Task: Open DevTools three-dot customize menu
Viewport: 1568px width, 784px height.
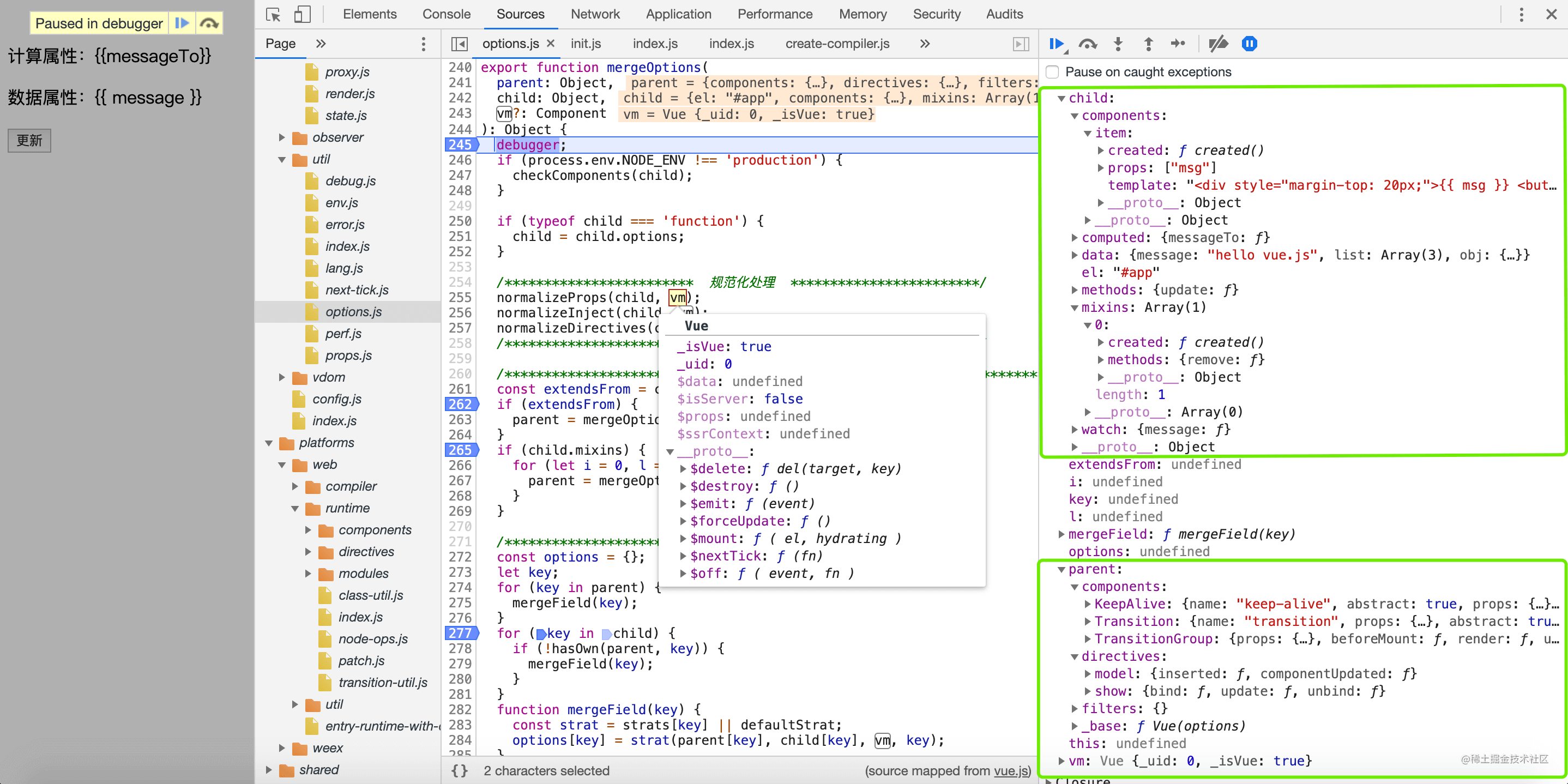Action: coord(1521,14)
